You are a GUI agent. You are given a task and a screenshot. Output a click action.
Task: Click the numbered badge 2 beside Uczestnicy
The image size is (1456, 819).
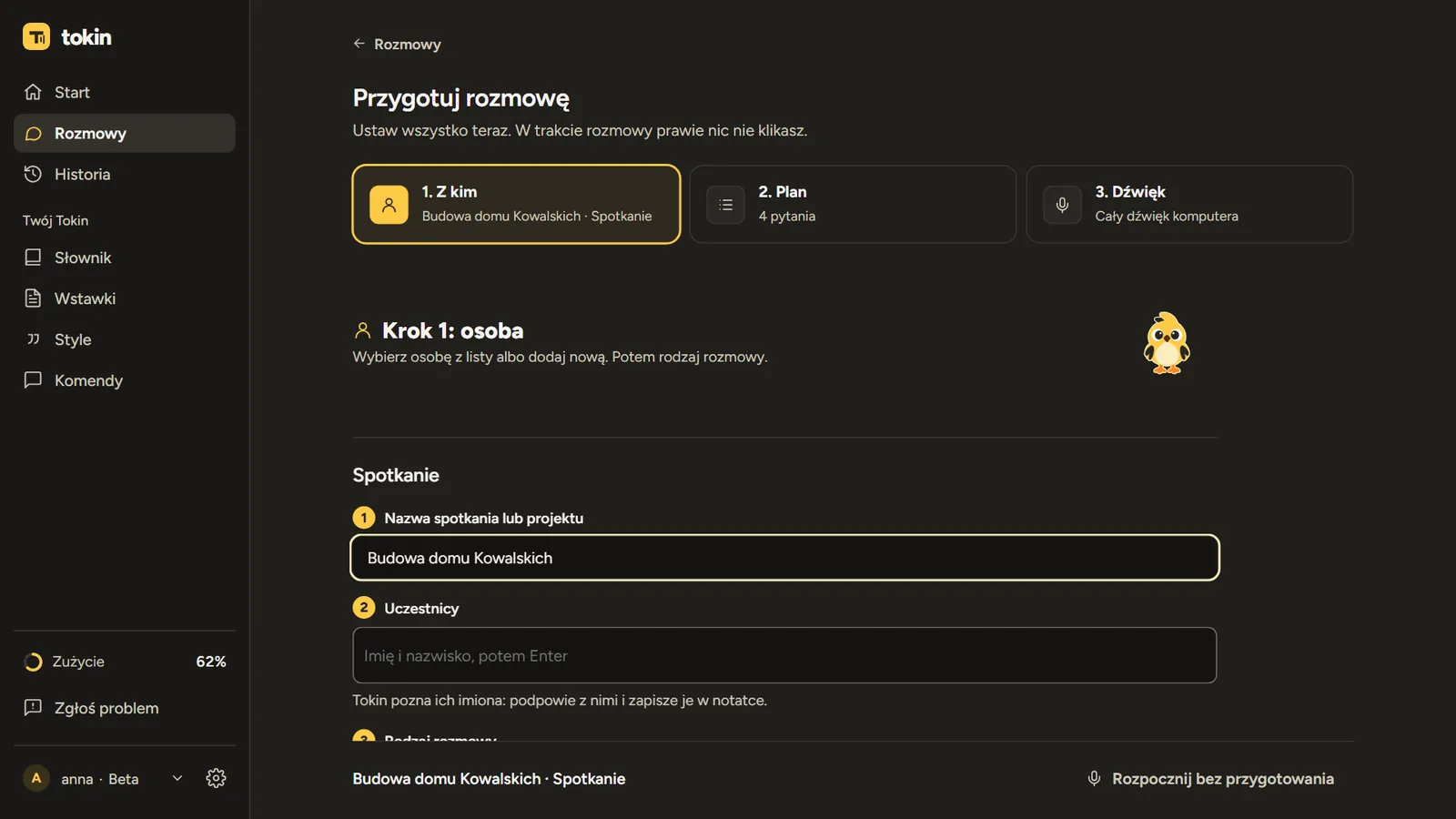[364, 608]
